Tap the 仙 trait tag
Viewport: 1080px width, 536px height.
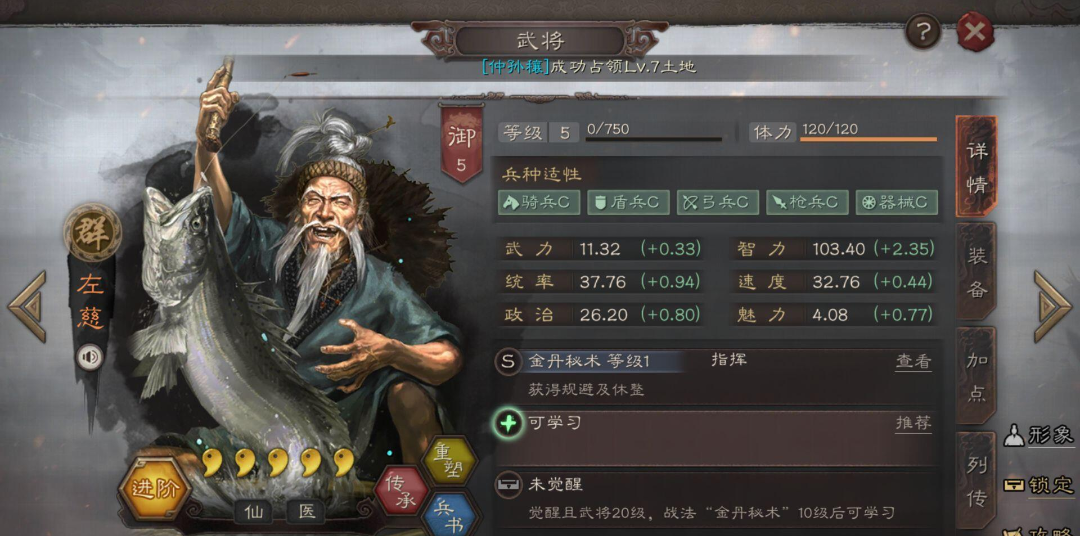pyautogui.click(x=253, y=511)
